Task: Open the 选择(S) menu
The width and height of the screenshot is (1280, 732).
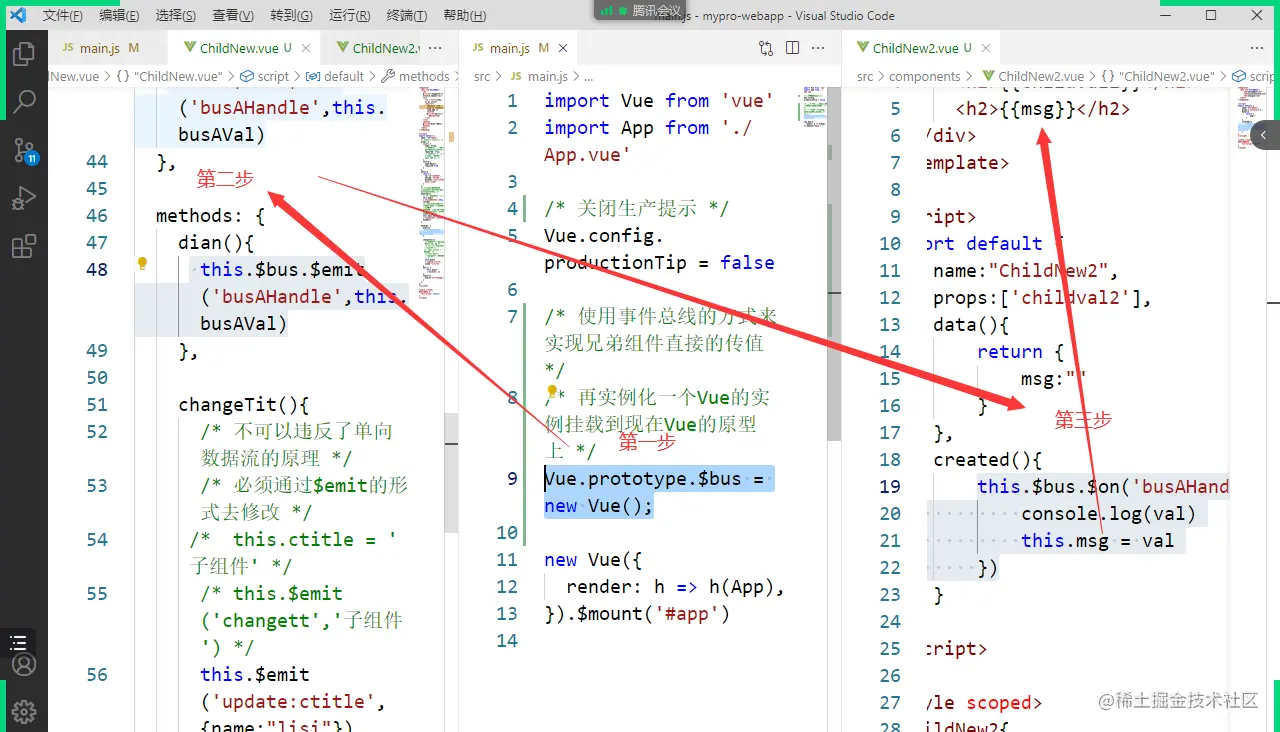Action: click(x=176, y=15)
